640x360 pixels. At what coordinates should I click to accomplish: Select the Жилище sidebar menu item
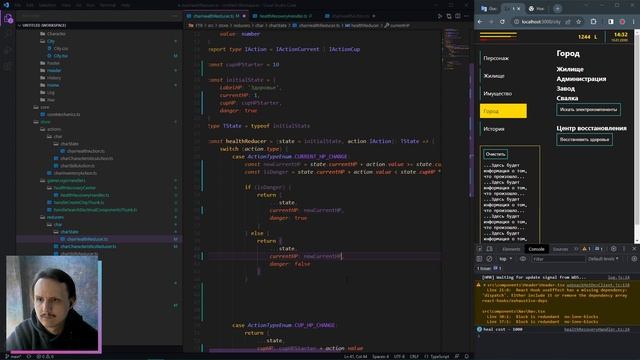click(494, 76)
